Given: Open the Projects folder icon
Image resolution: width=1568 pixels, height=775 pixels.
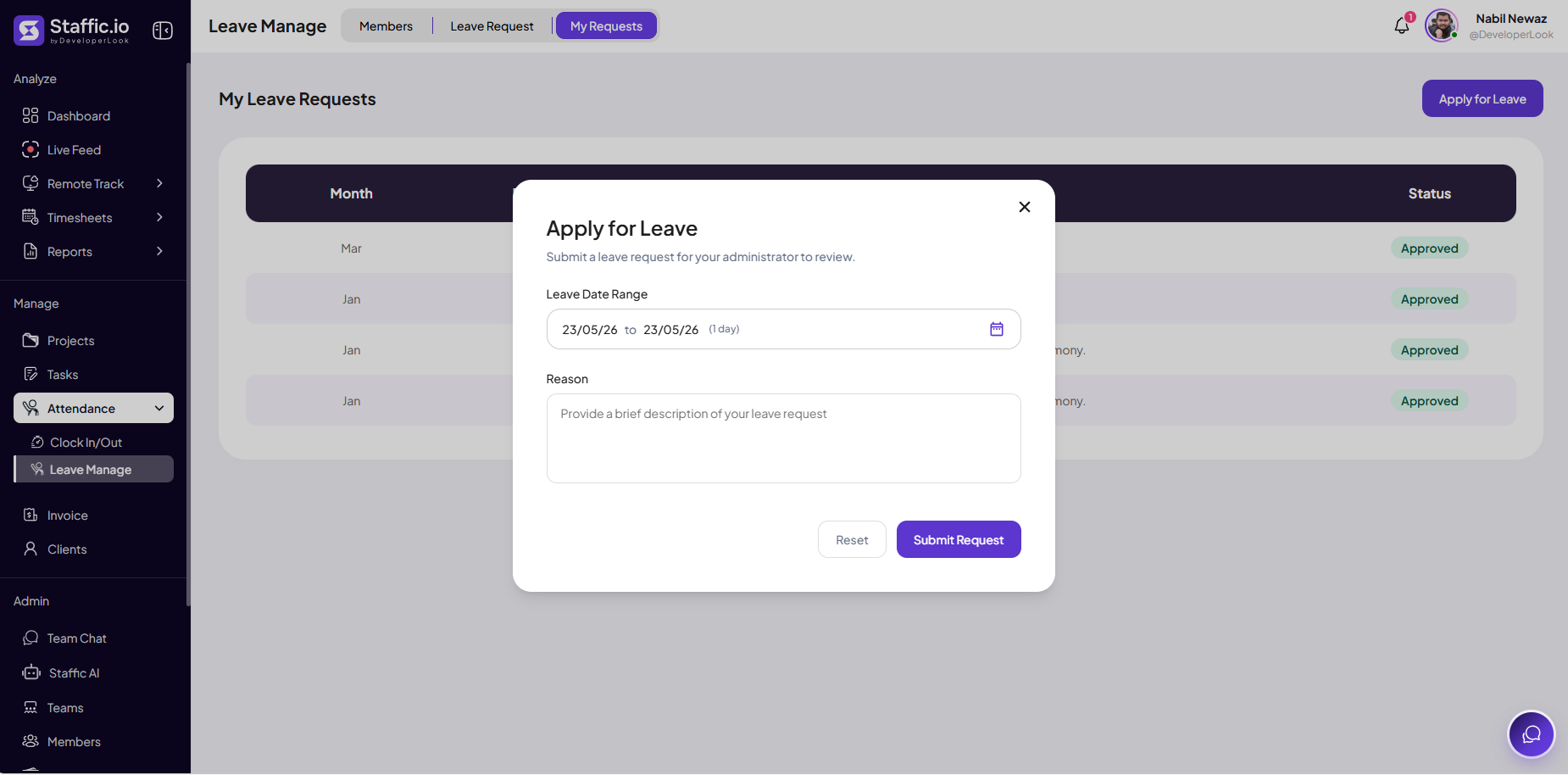Looking at the screenshot, I should tap(31, 340).
